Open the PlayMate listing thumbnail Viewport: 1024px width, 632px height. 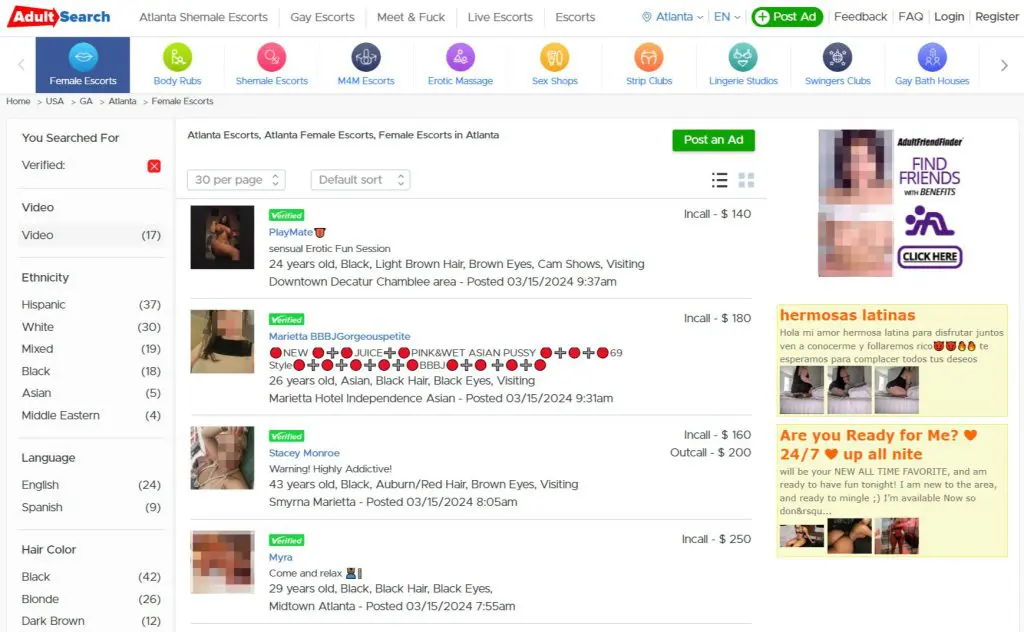(222, 237)
